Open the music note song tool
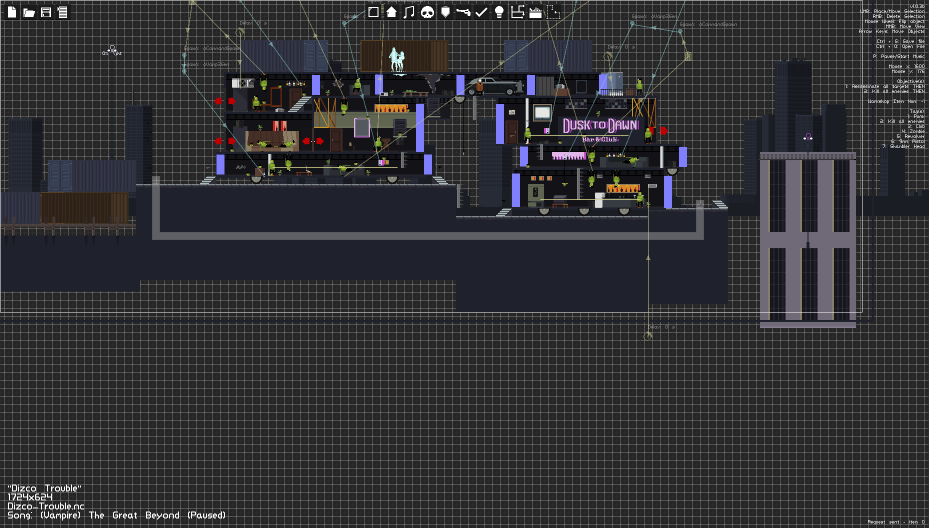Screen dimensions: 929x528 409,12
